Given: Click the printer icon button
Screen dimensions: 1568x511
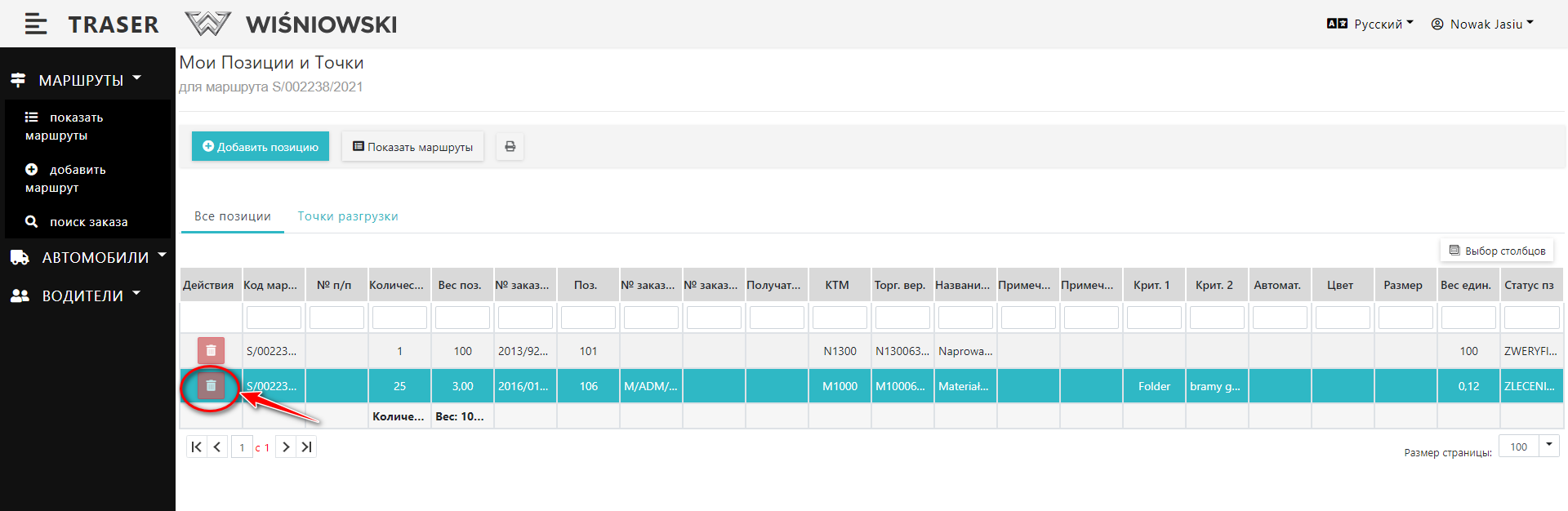Looking at the screenshot, I should [510, 147].
